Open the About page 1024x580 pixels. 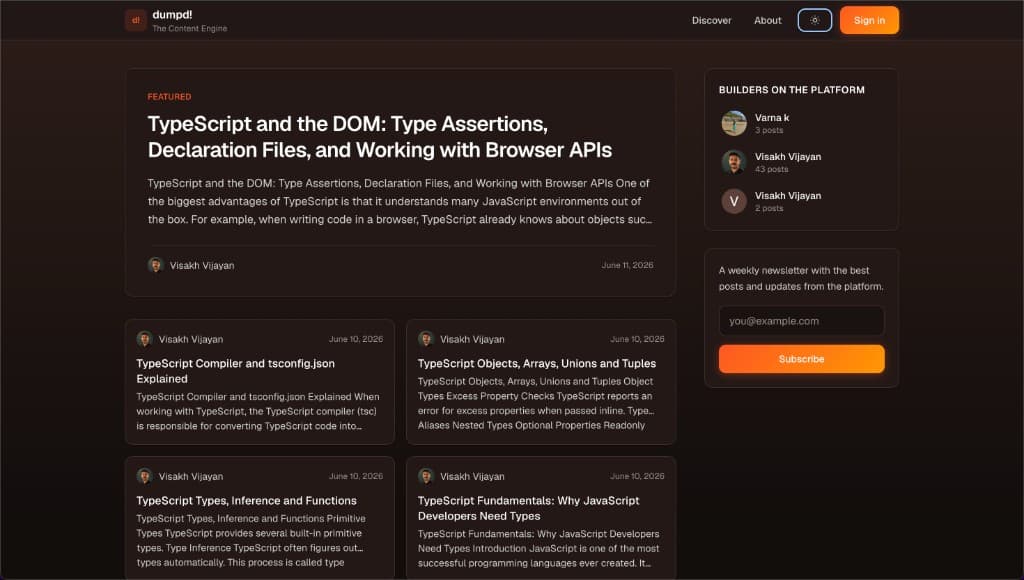pos(767,20)
